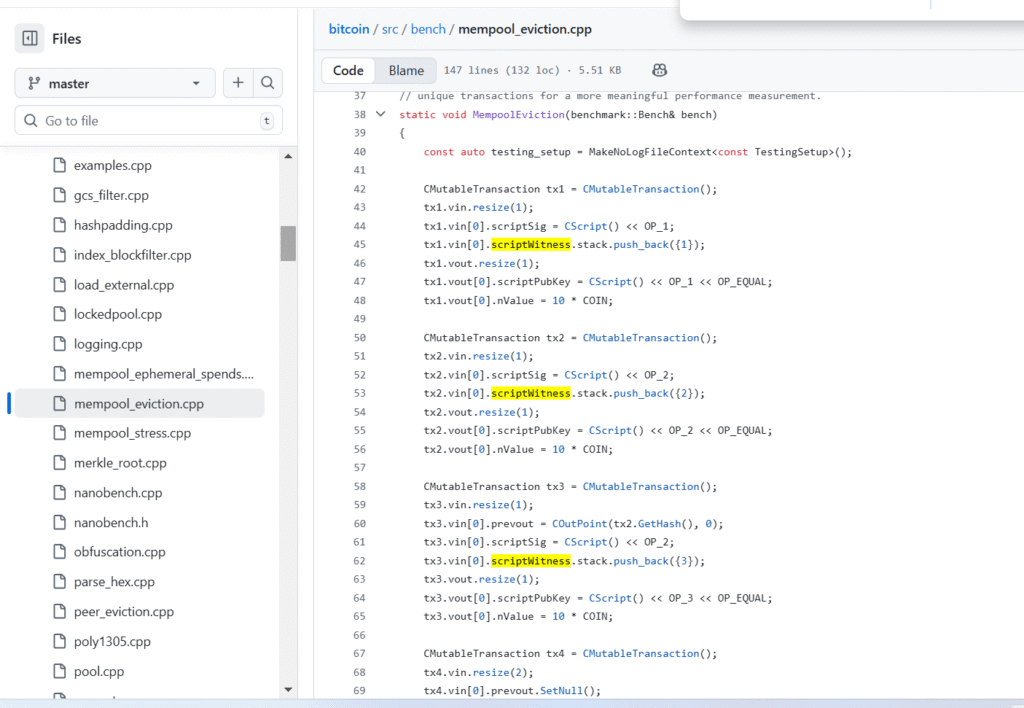Image resolution: width=1024 pixels, height=708 pixels.
Task: Open the bench breadcrumb link
Action: 428,29
